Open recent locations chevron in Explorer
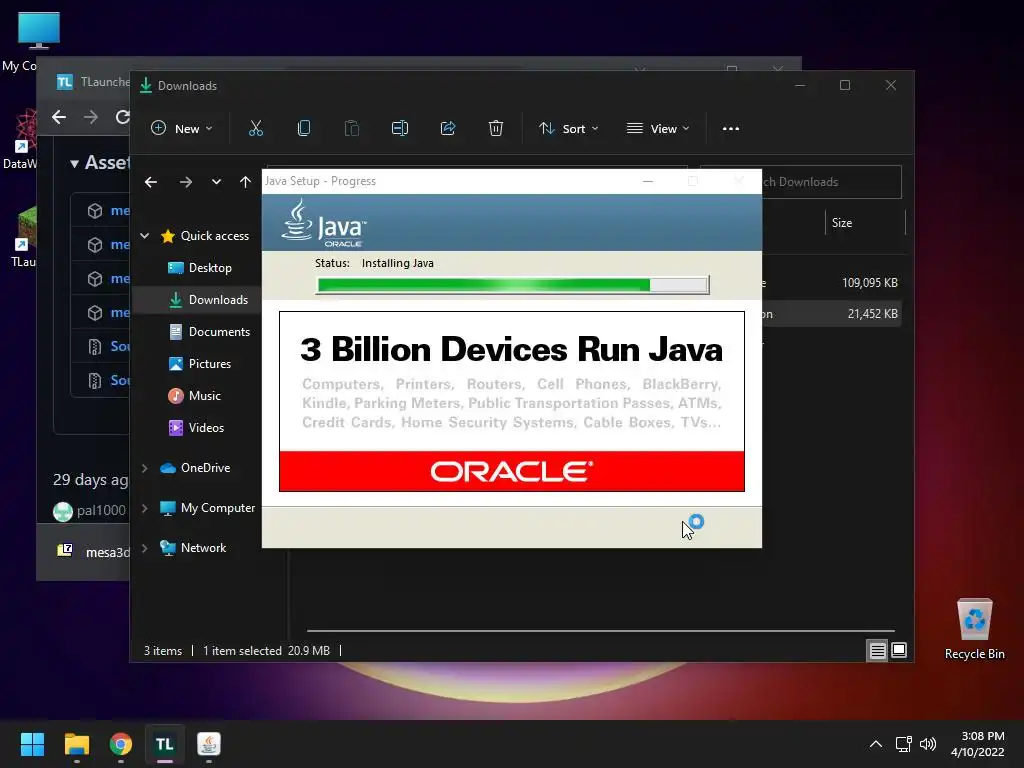 pyautogui.click(x=216, y=182)
